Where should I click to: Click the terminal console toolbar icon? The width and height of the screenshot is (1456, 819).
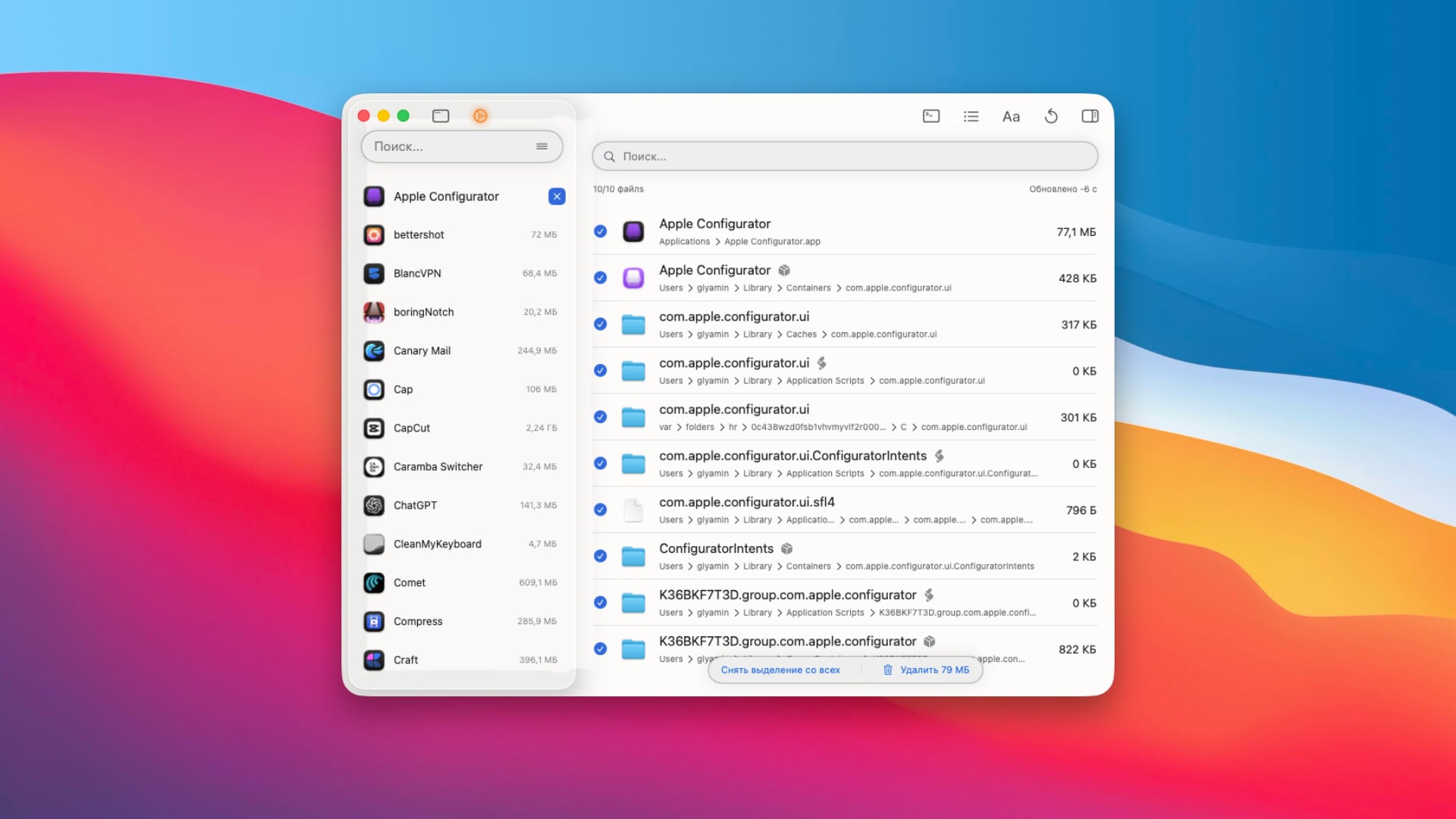(931, 116)
